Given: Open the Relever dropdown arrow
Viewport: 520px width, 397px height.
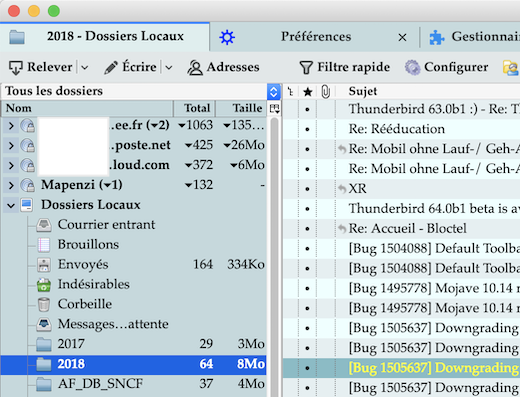Looking at the screenshot, I should tap(85, 68).
